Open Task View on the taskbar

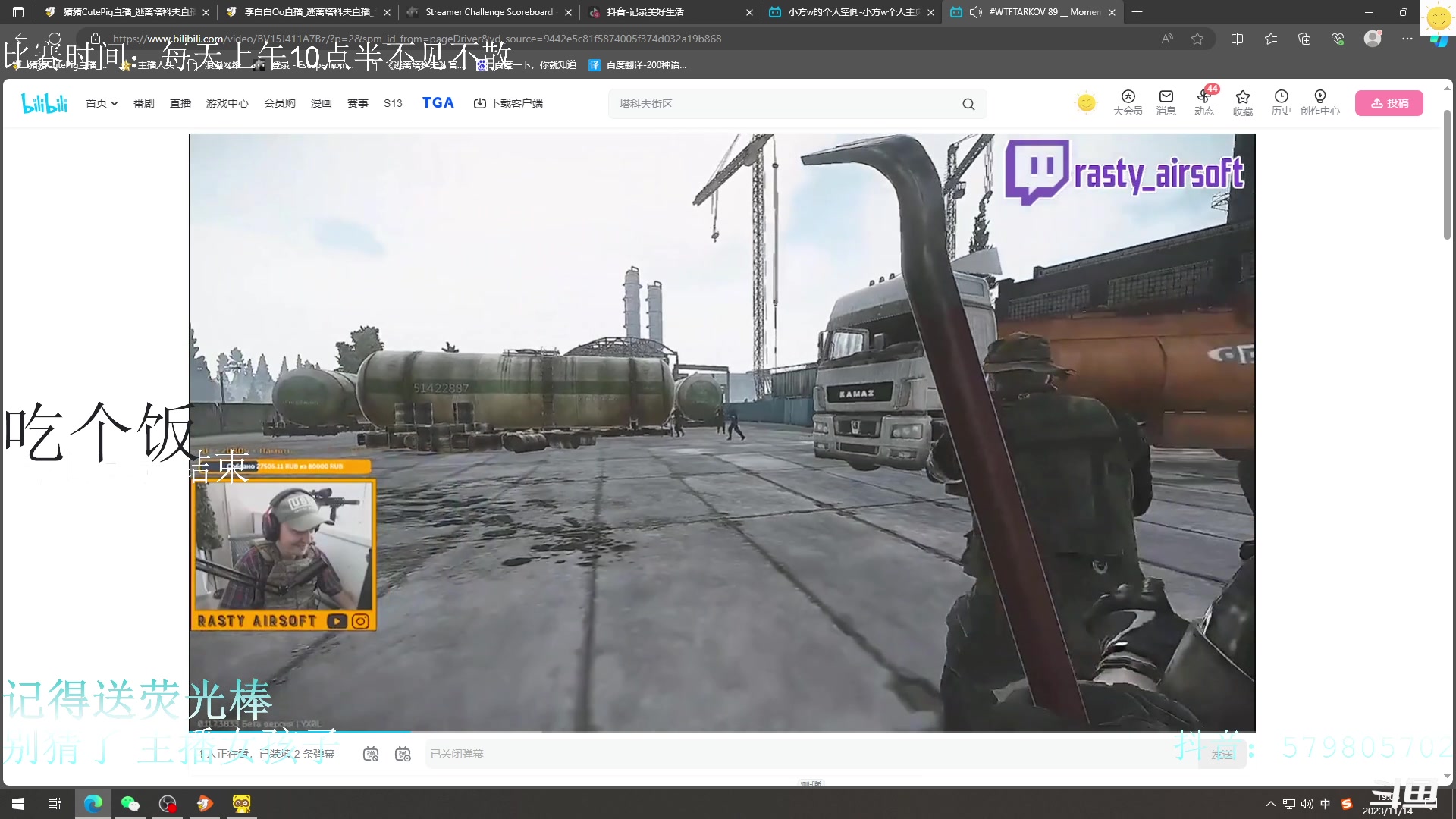[x=55, y=804]
